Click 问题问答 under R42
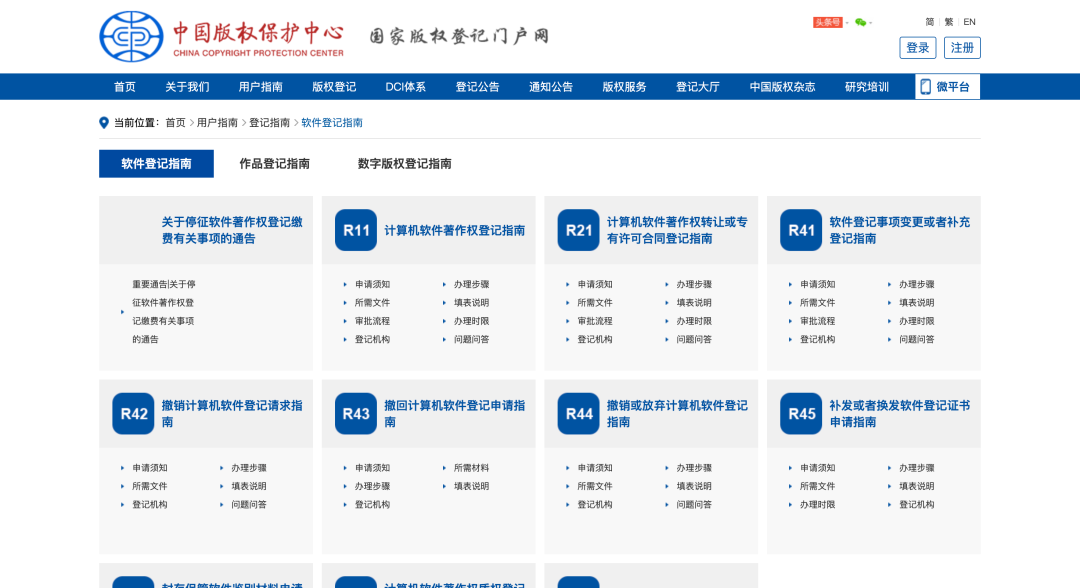Image resolution: width=1080 pixels, height=588 pixels. 249,505
